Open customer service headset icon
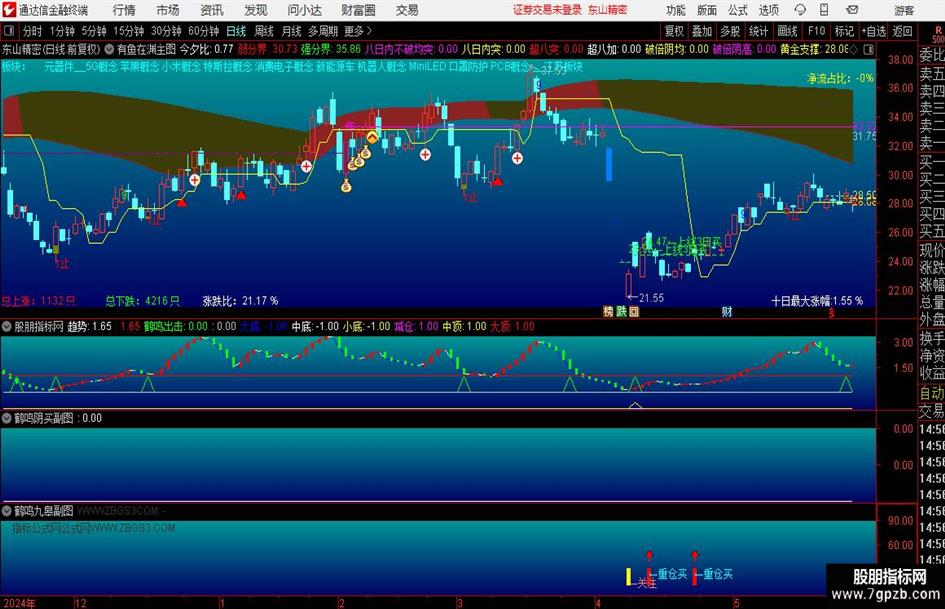This screenshot has height=609, width=945. click(800, 10)
